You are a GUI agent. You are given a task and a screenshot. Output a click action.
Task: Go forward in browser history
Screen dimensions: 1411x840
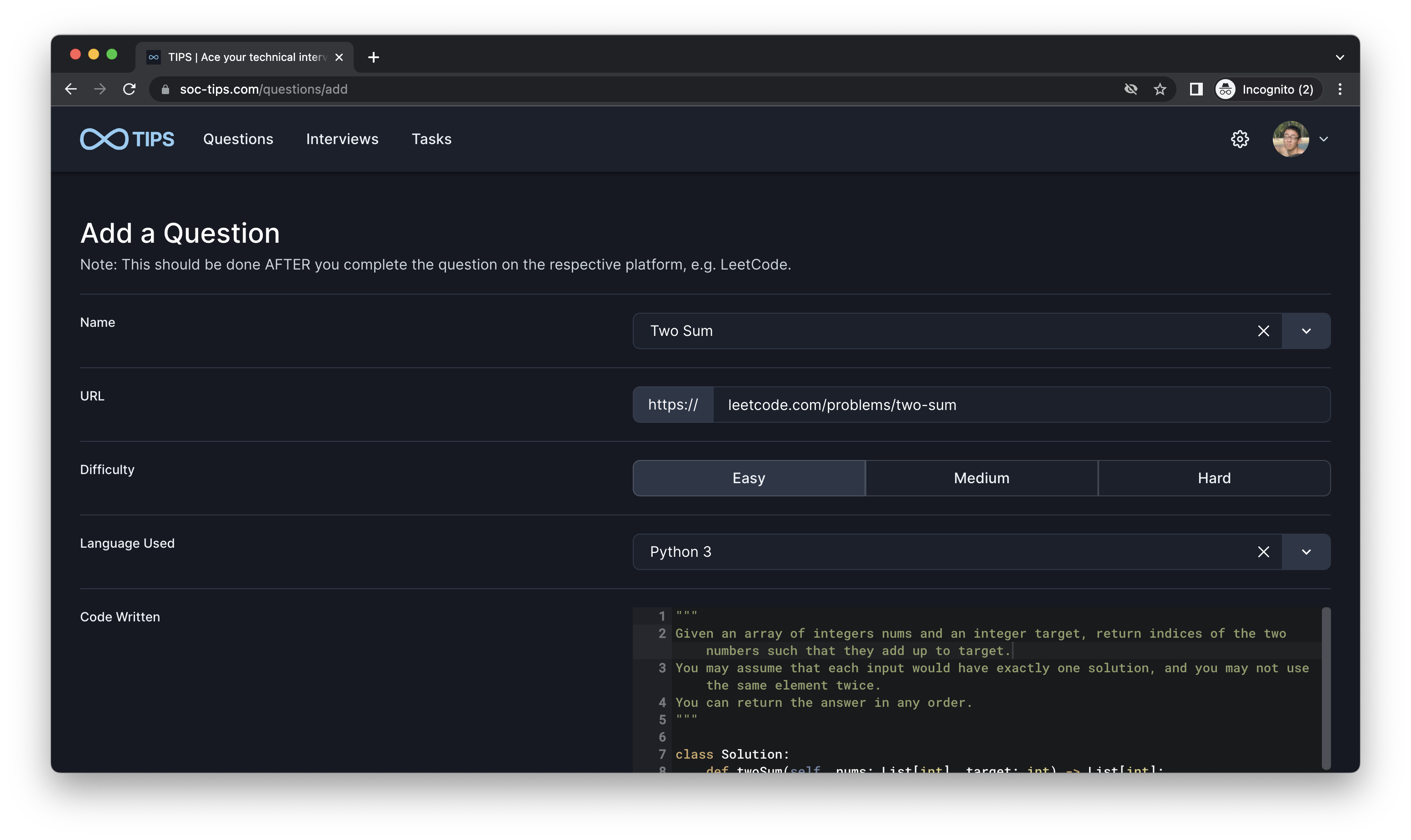tap(100, 90)
